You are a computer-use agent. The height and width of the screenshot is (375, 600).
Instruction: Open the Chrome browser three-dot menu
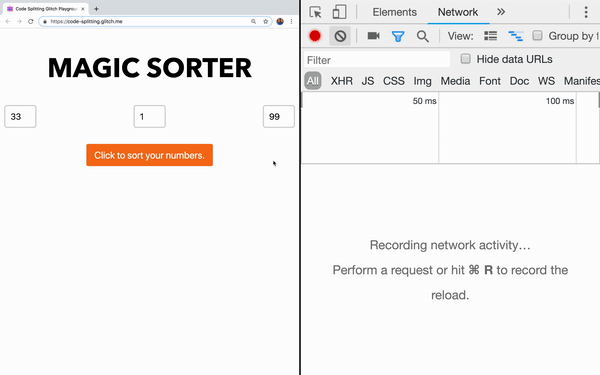pos(292,21)
